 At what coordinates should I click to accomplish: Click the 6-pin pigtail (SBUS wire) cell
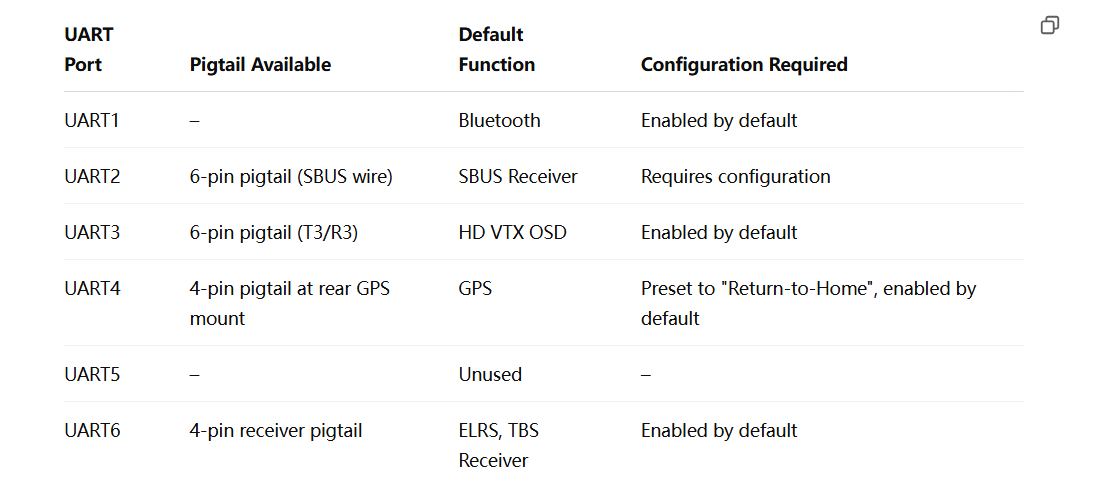[291, 176]
